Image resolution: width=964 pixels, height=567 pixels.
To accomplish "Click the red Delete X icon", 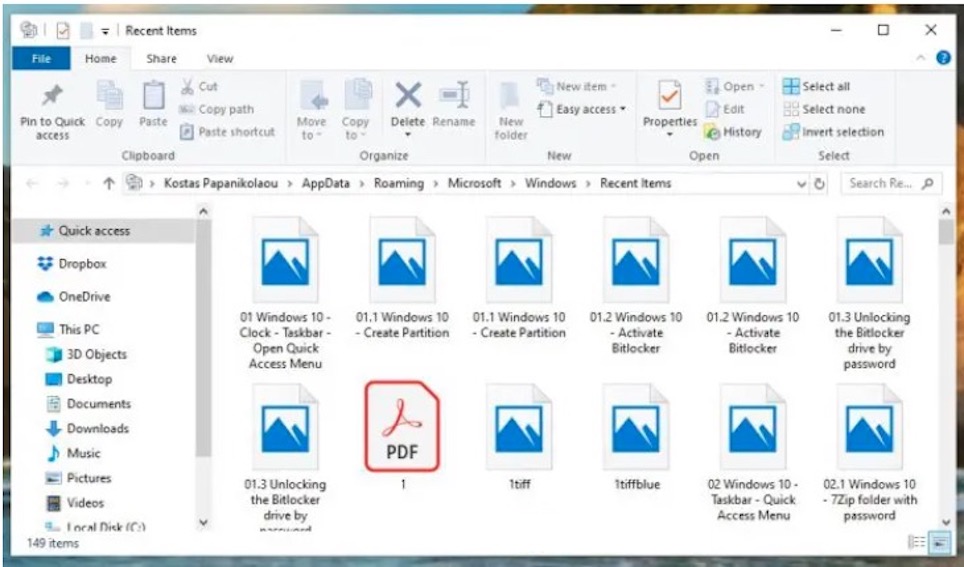I will click(408, 96).
